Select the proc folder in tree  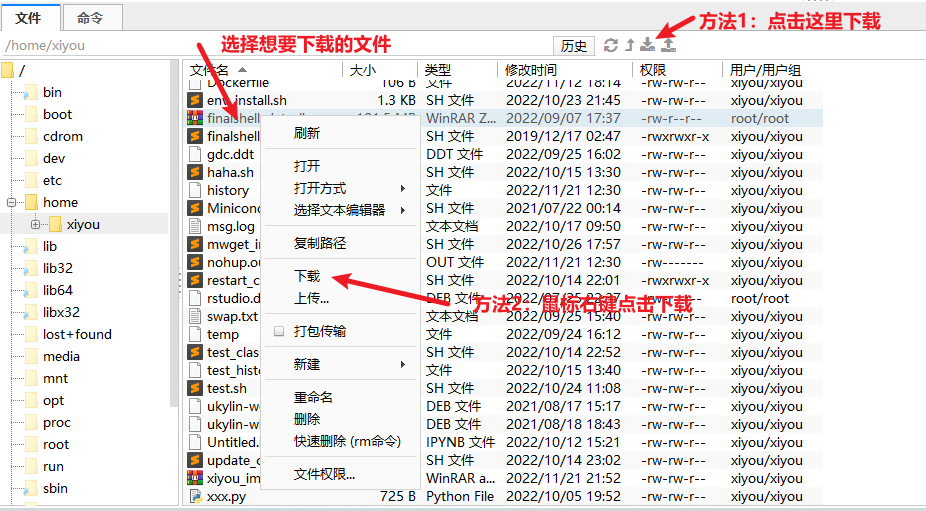pos(57,422)
